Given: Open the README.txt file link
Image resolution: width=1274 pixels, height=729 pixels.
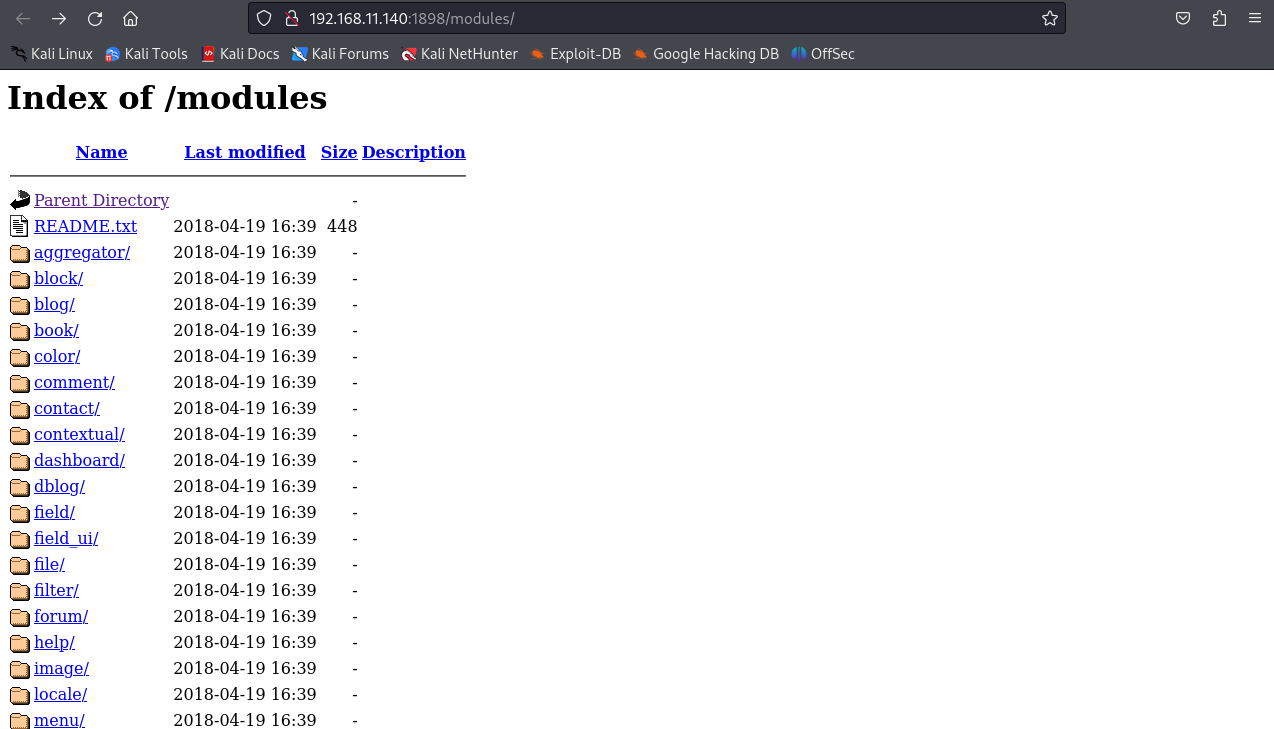Looking at the screenshot, I should [x=85, y=226].
